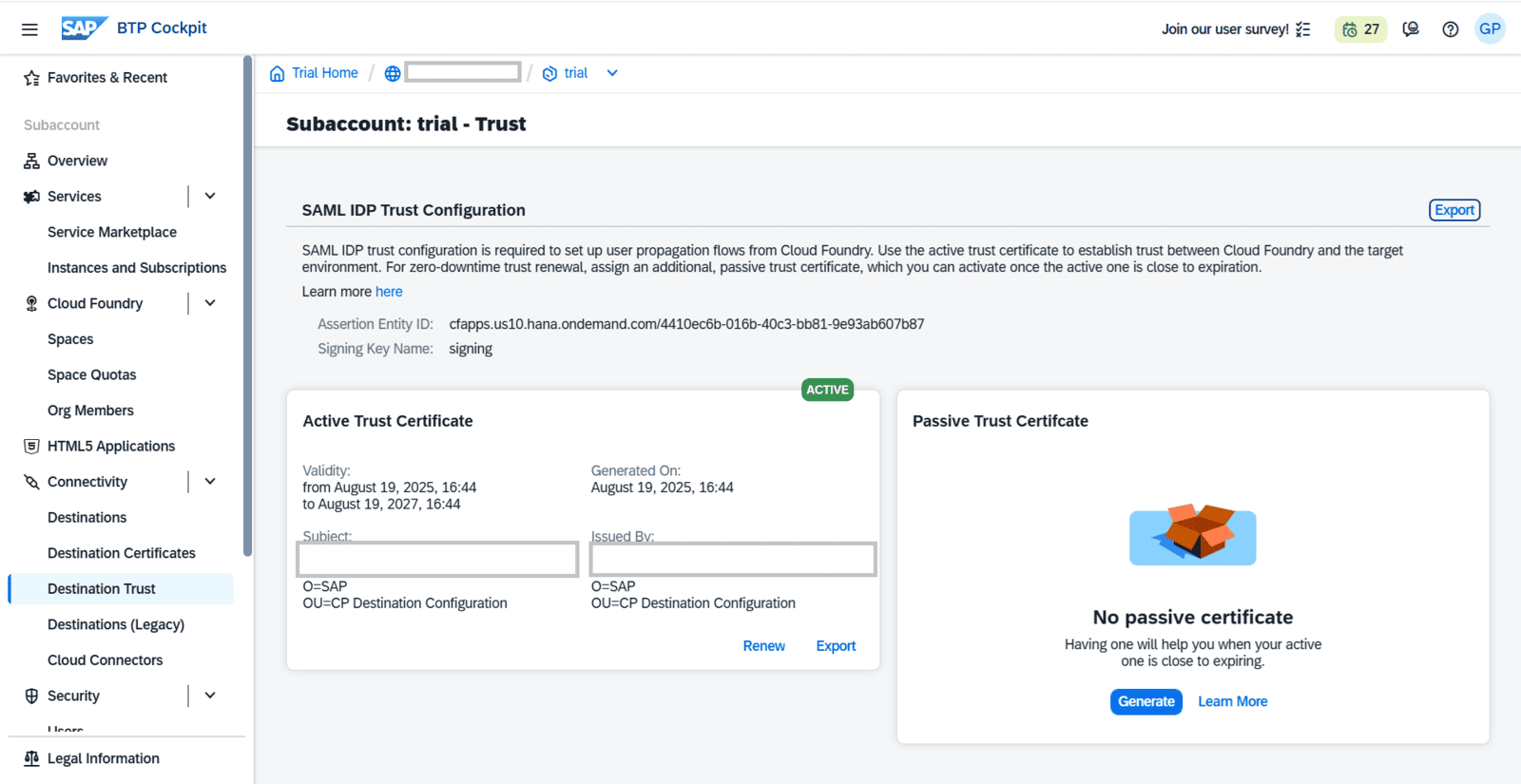Go to Favorites & Recent

[106, 78]
